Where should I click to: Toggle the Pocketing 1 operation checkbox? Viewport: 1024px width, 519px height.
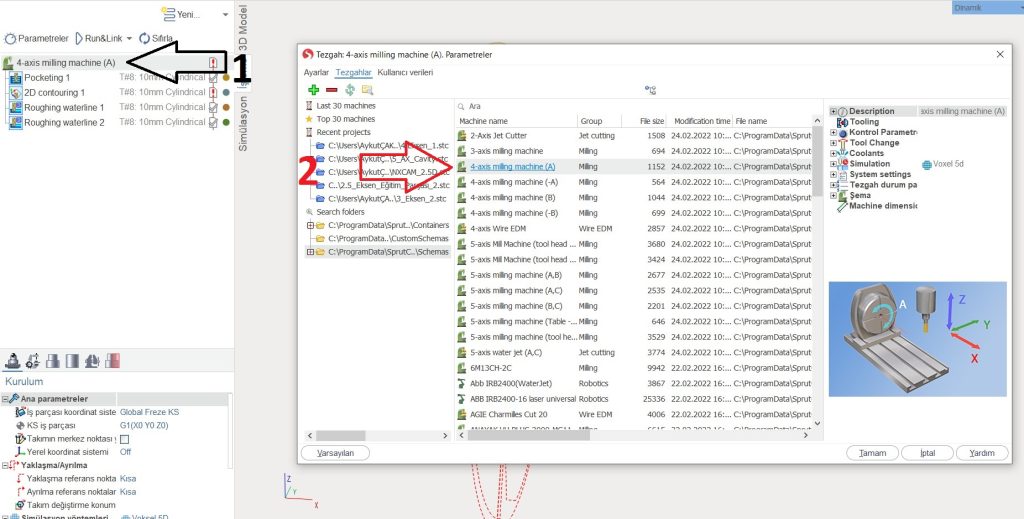tap(213, 78)
